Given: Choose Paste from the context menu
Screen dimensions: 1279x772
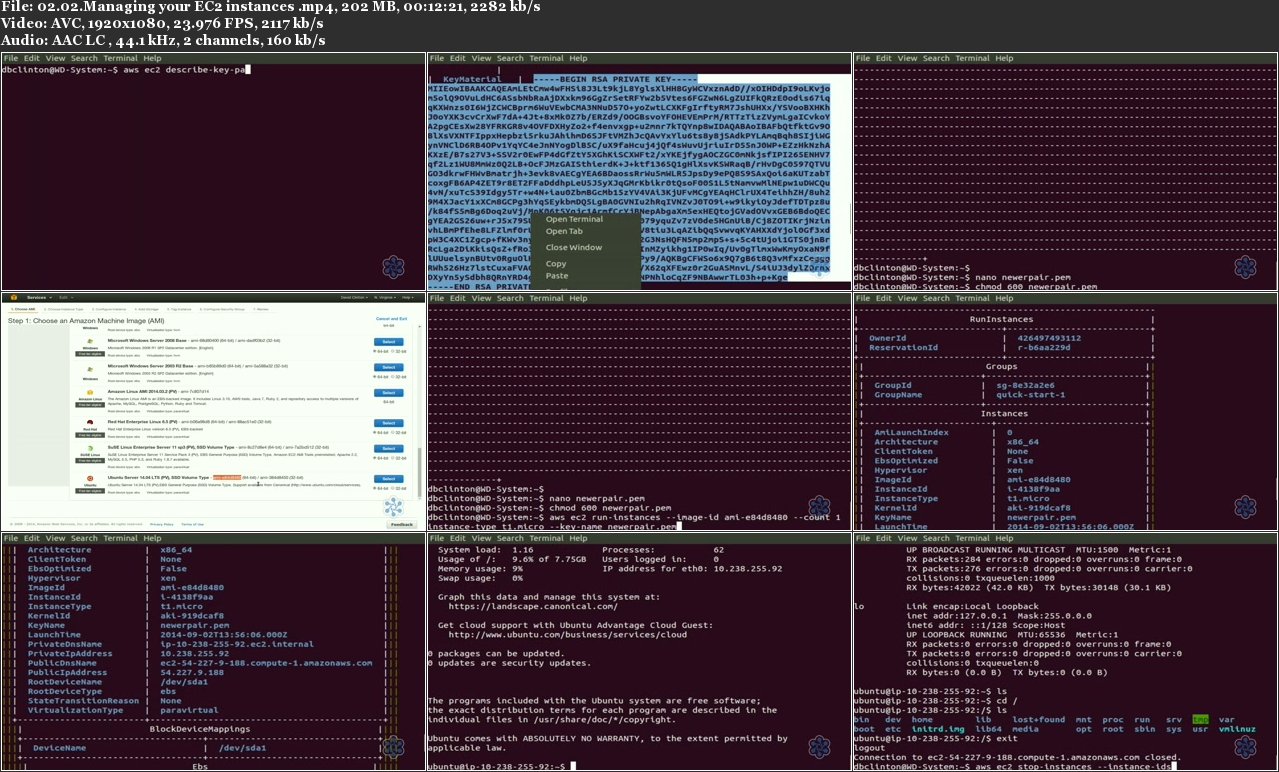Looking at the screenshot, I should pyautogui.click(x=557, y=276).
